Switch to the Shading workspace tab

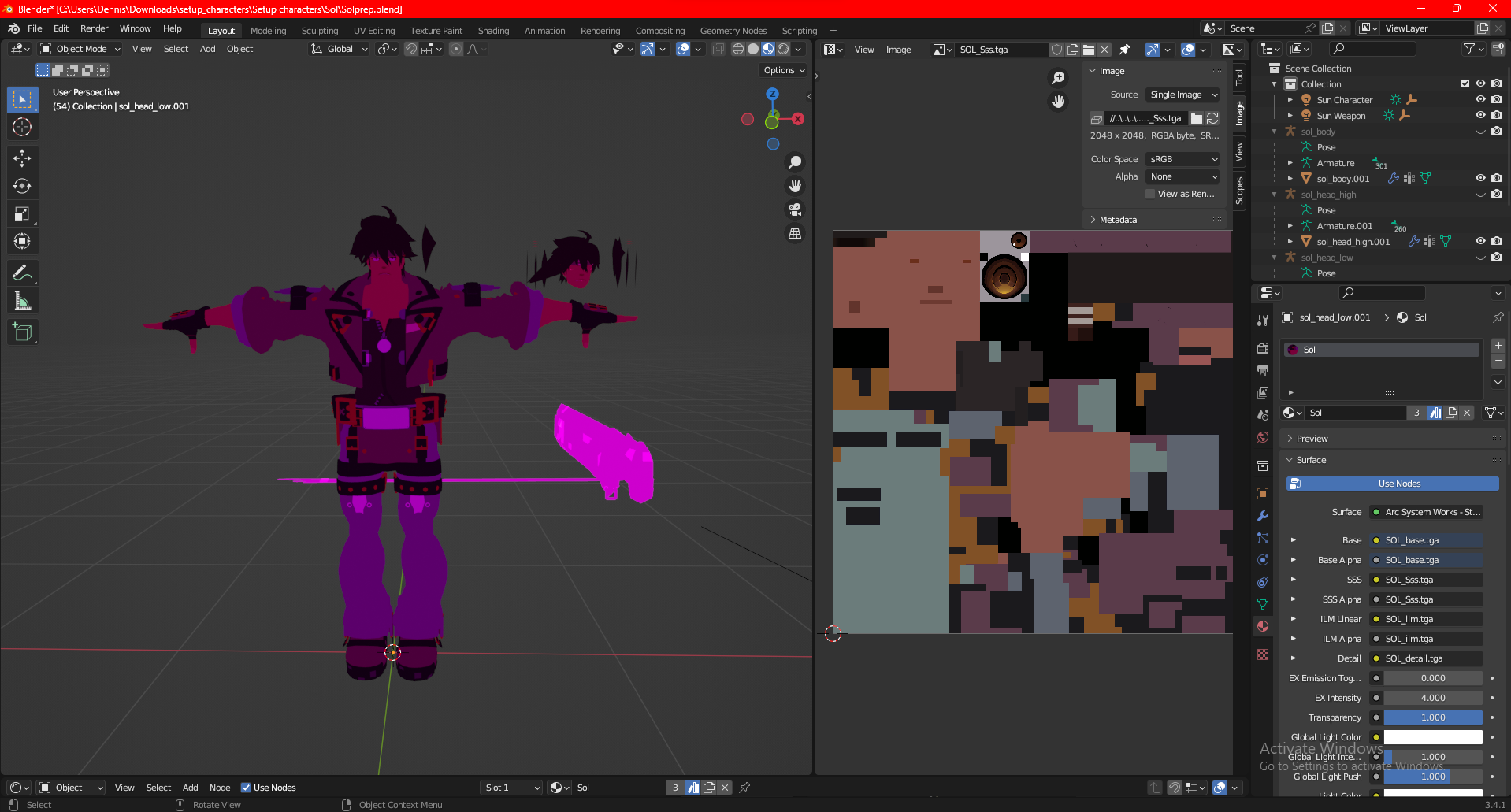click(x=493, y=31)
